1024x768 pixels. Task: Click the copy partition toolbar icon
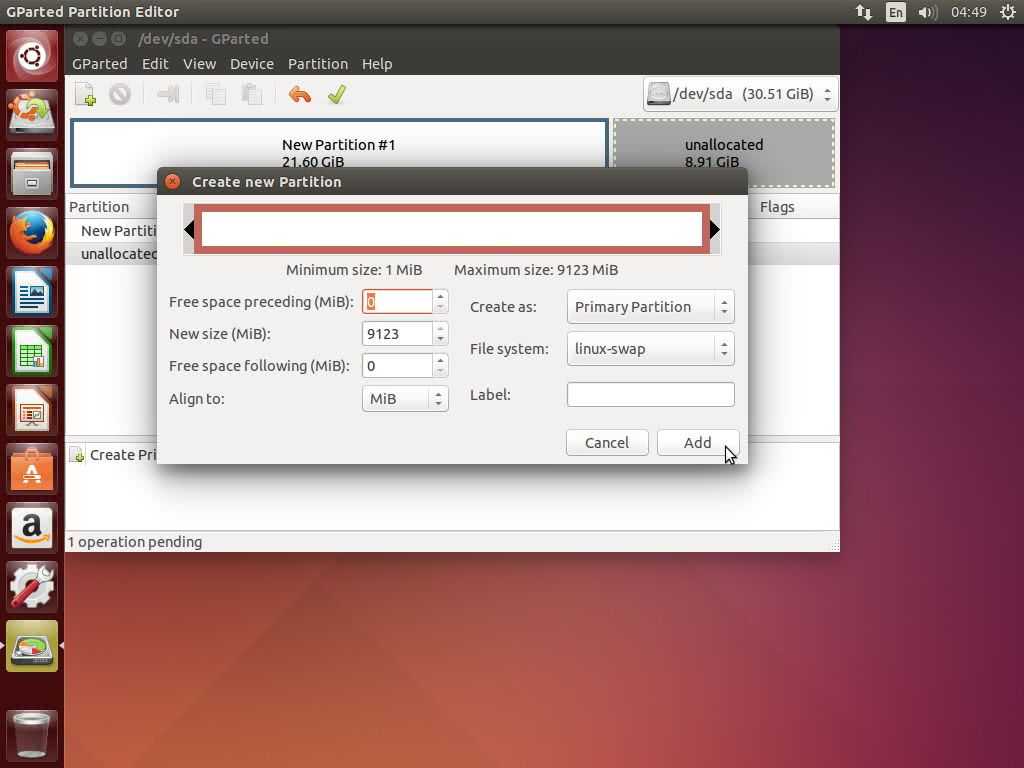[215, 95]
